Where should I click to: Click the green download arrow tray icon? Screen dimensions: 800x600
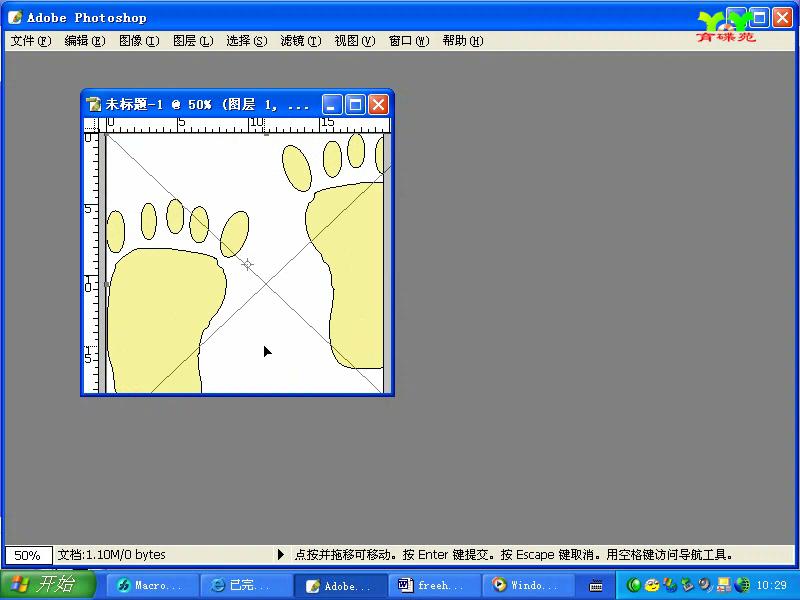coord(687,584)
